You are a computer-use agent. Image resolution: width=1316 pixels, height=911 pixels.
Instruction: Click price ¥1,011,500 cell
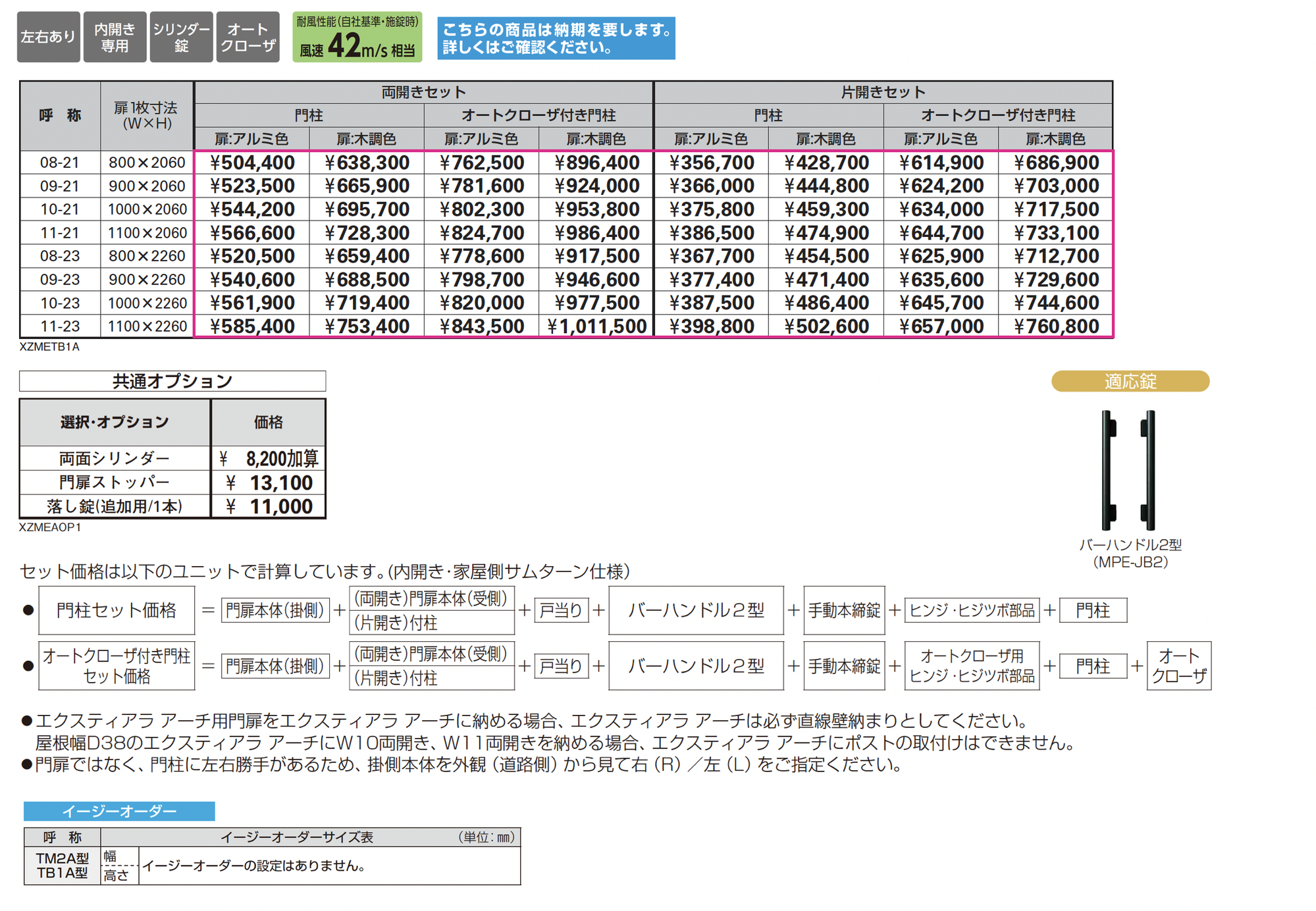point(596,326)
